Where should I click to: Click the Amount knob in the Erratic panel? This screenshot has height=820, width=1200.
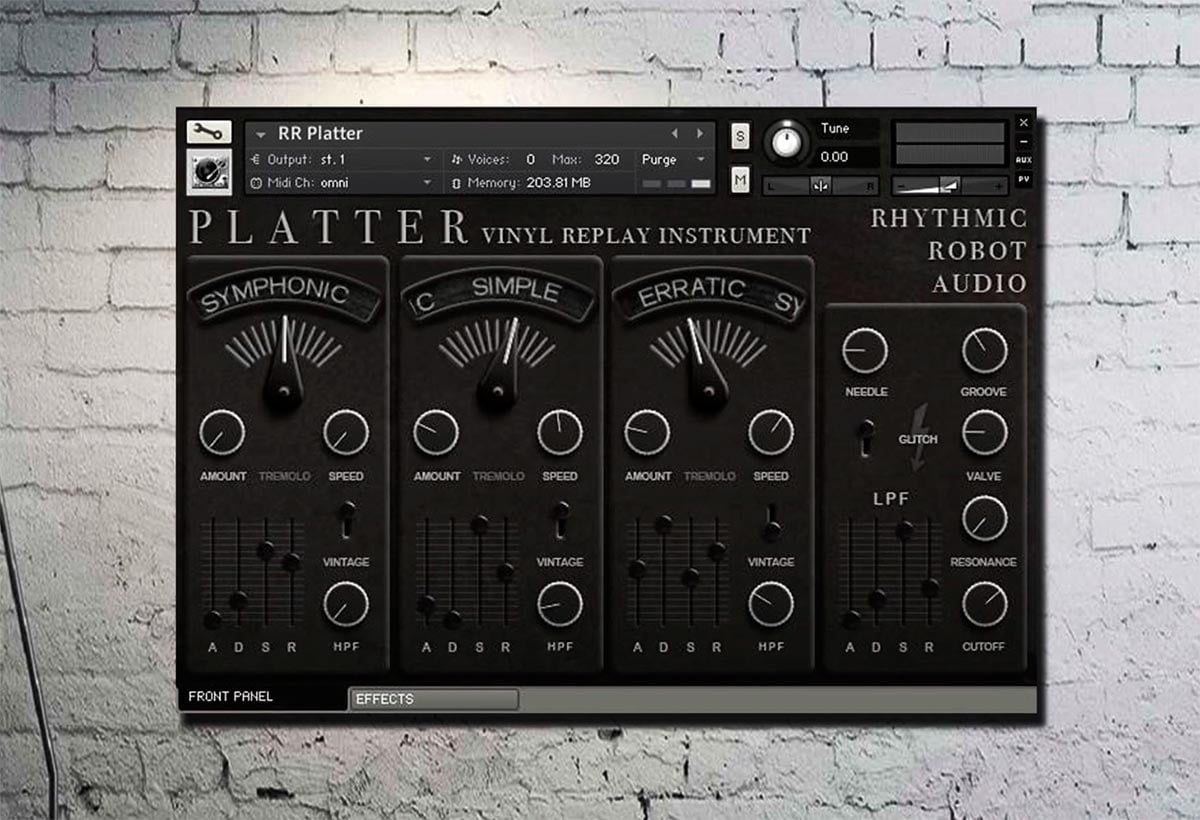click(x=647, y=433)
